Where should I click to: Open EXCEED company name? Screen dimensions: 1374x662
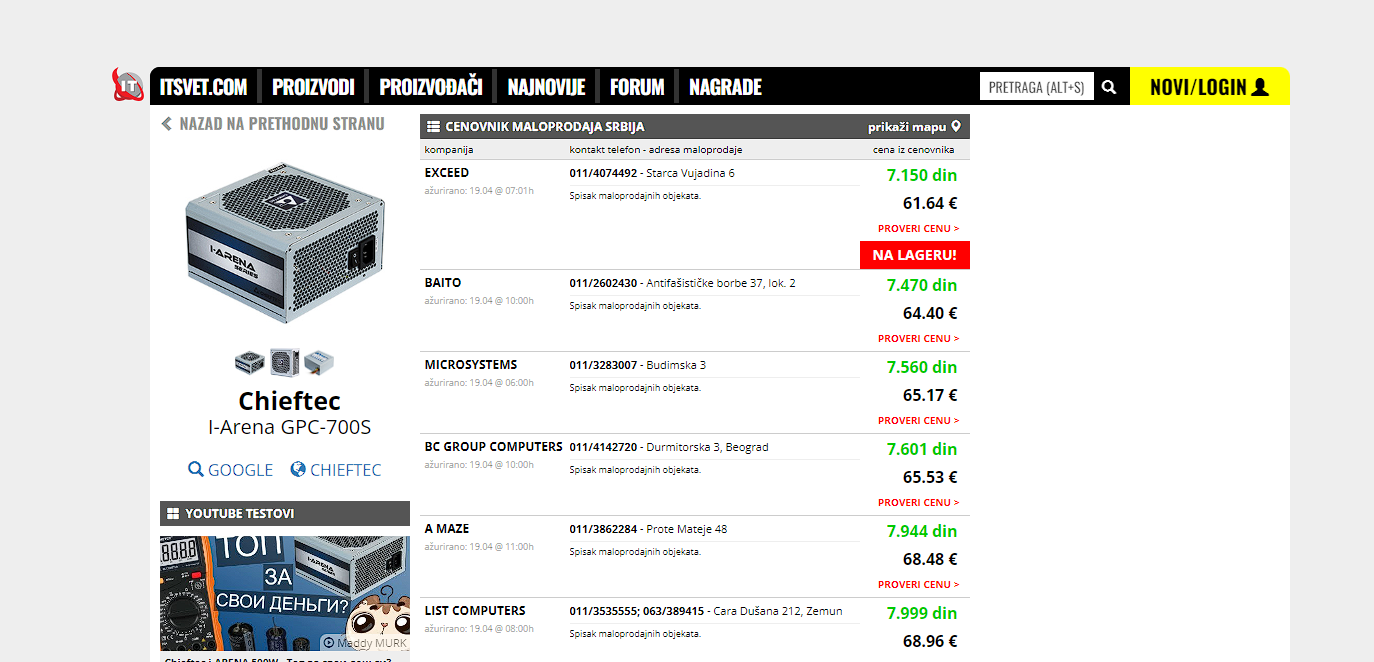tap(447, 173)
